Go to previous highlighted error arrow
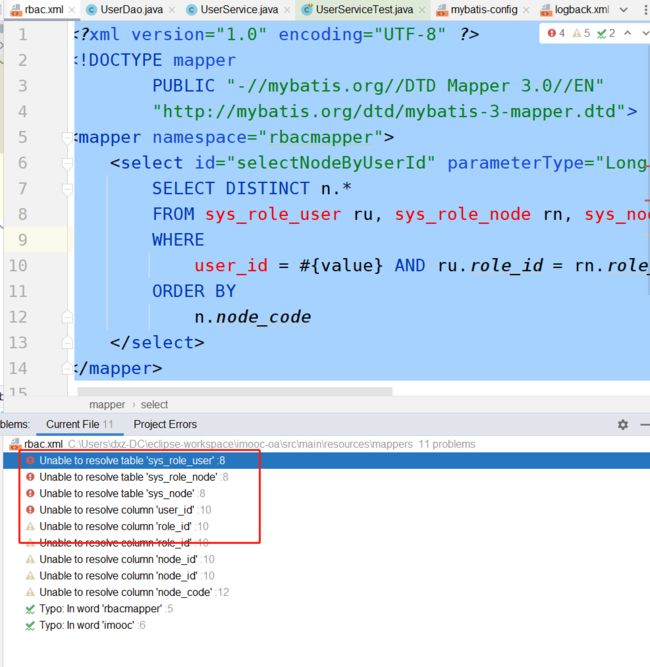The width and height of the screenshot is (650, 667). tap(627, 33)
